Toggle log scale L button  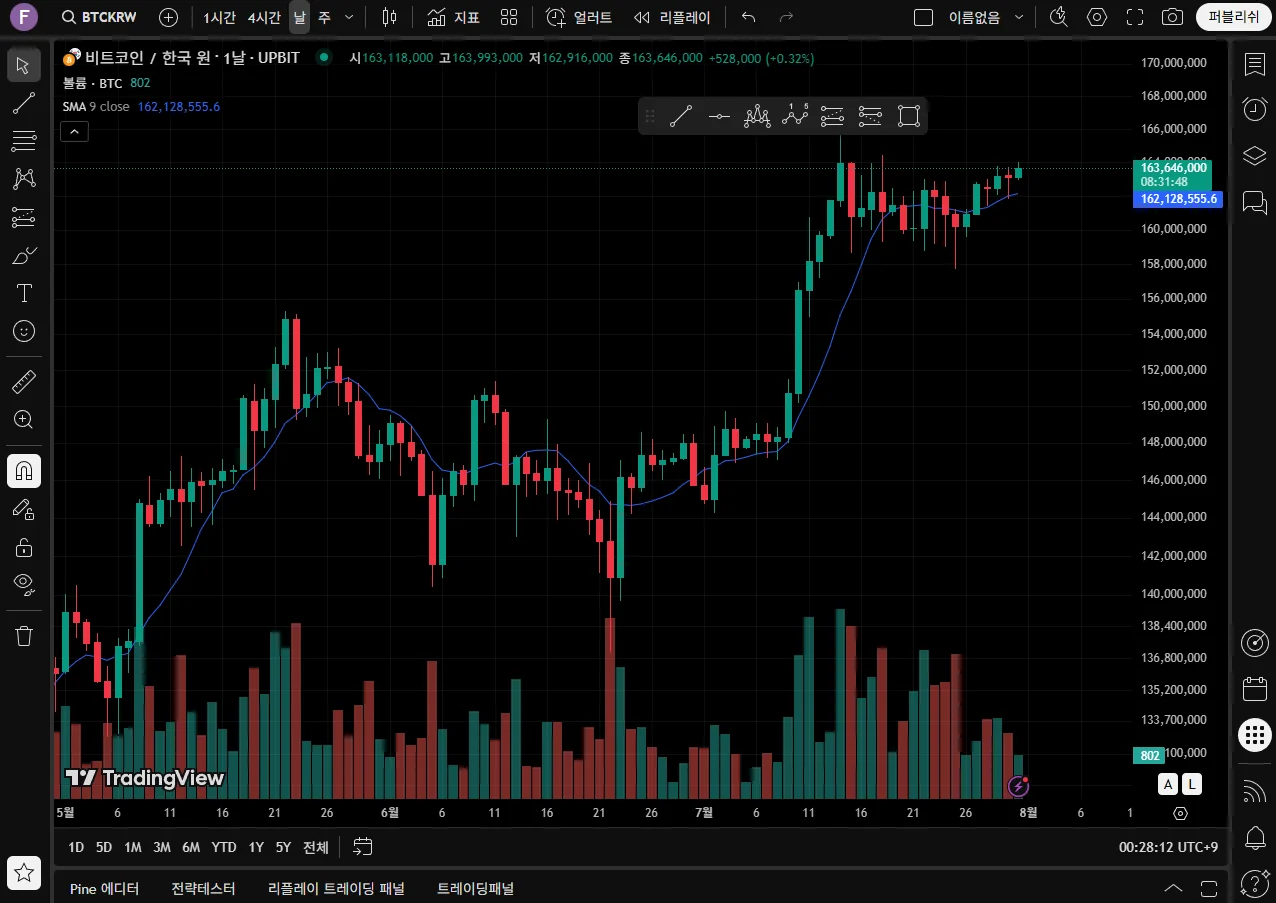pyautogui.click(x=1191, y=784)
